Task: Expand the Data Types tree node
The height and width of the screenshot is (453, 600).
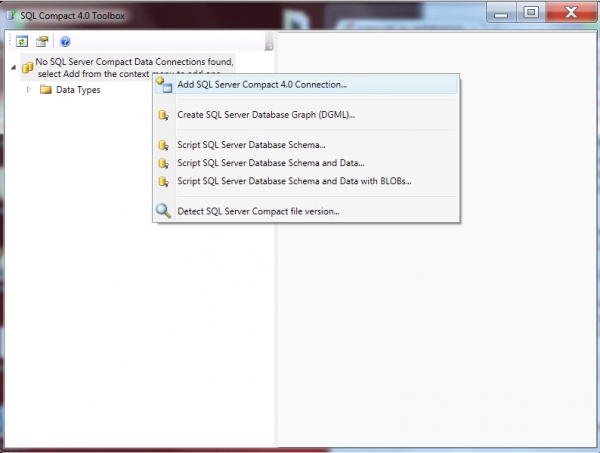Action: click(29, 90)
